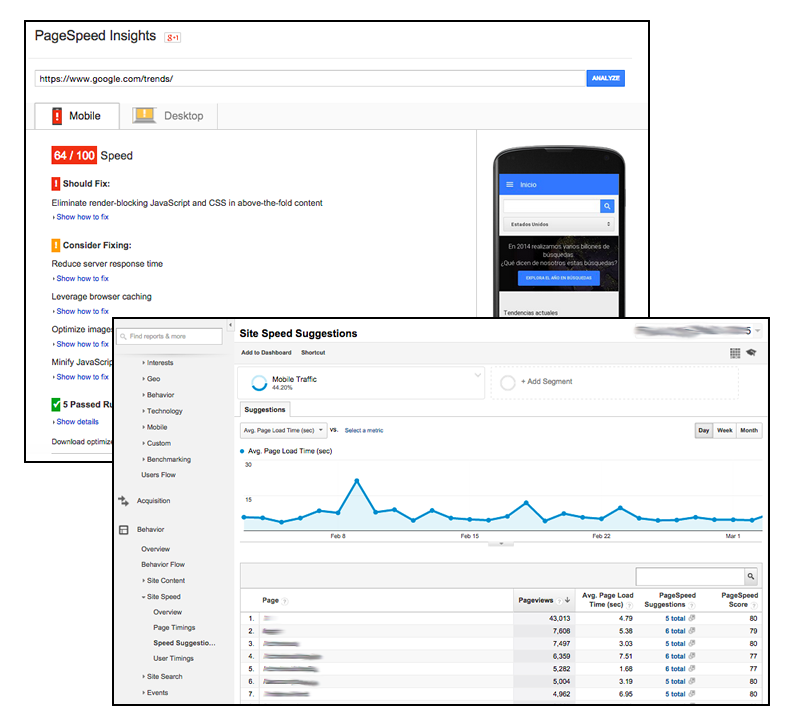This screenshot has width=799, height=727.
Task: Click the external link icon in row 7 suggestions
Action: pyautogui.click(x=691, y=694)
